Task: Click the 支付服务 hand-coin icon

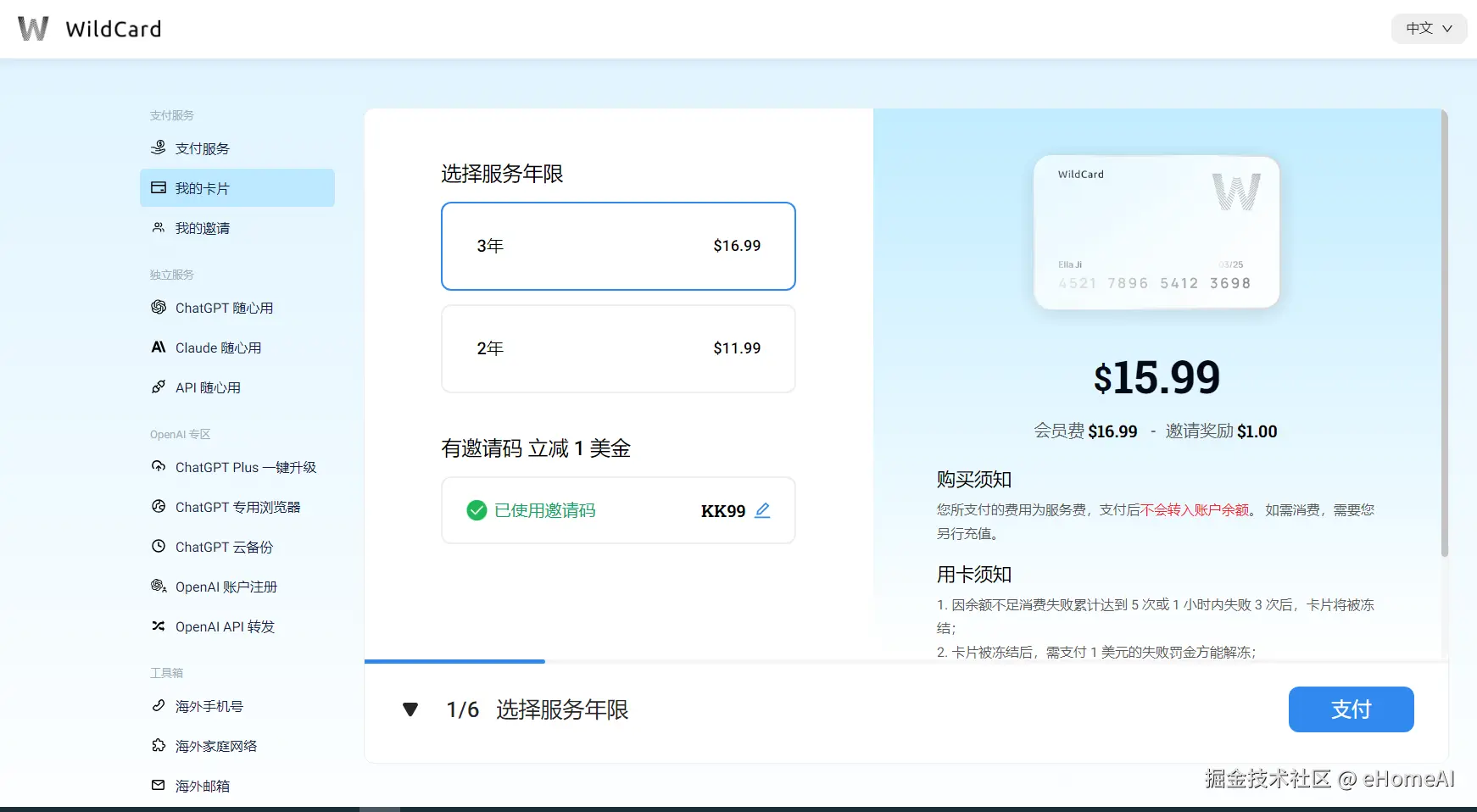Action: [x=159, y=147]
